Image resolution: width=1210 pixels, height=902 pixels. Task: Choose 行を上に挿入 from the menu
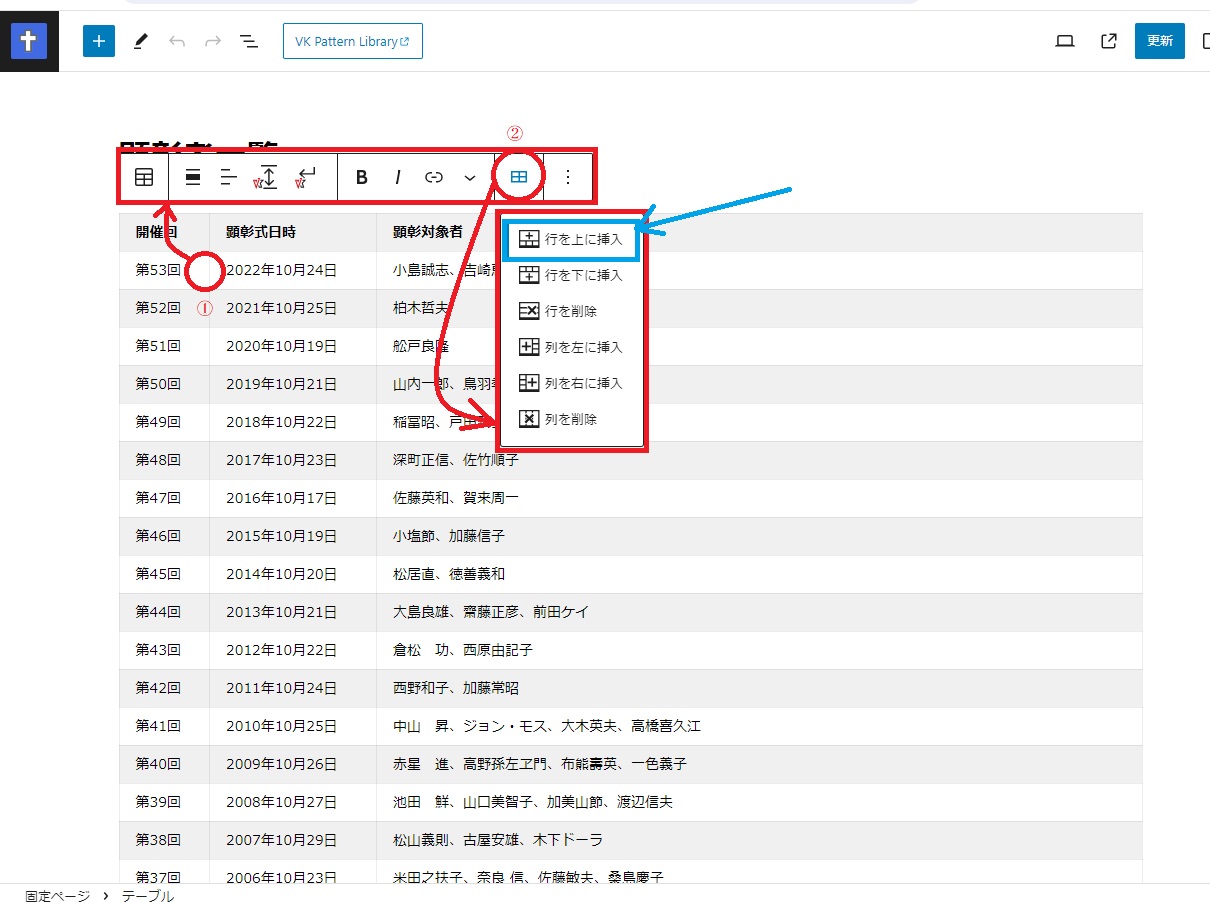572,239
